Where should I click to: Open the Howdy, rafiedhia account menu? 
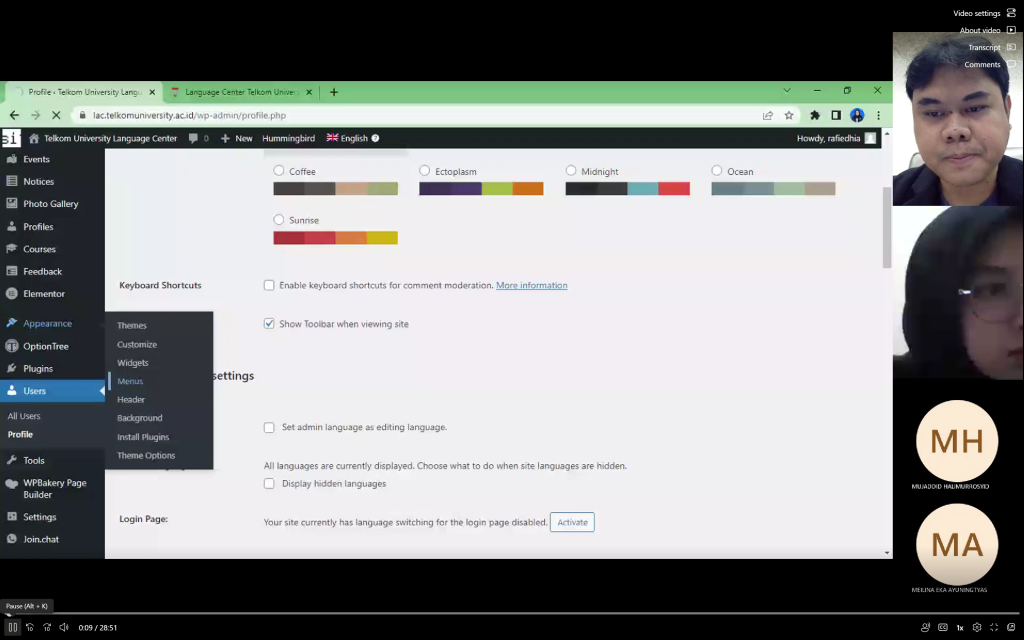click(x=836, y=138)
